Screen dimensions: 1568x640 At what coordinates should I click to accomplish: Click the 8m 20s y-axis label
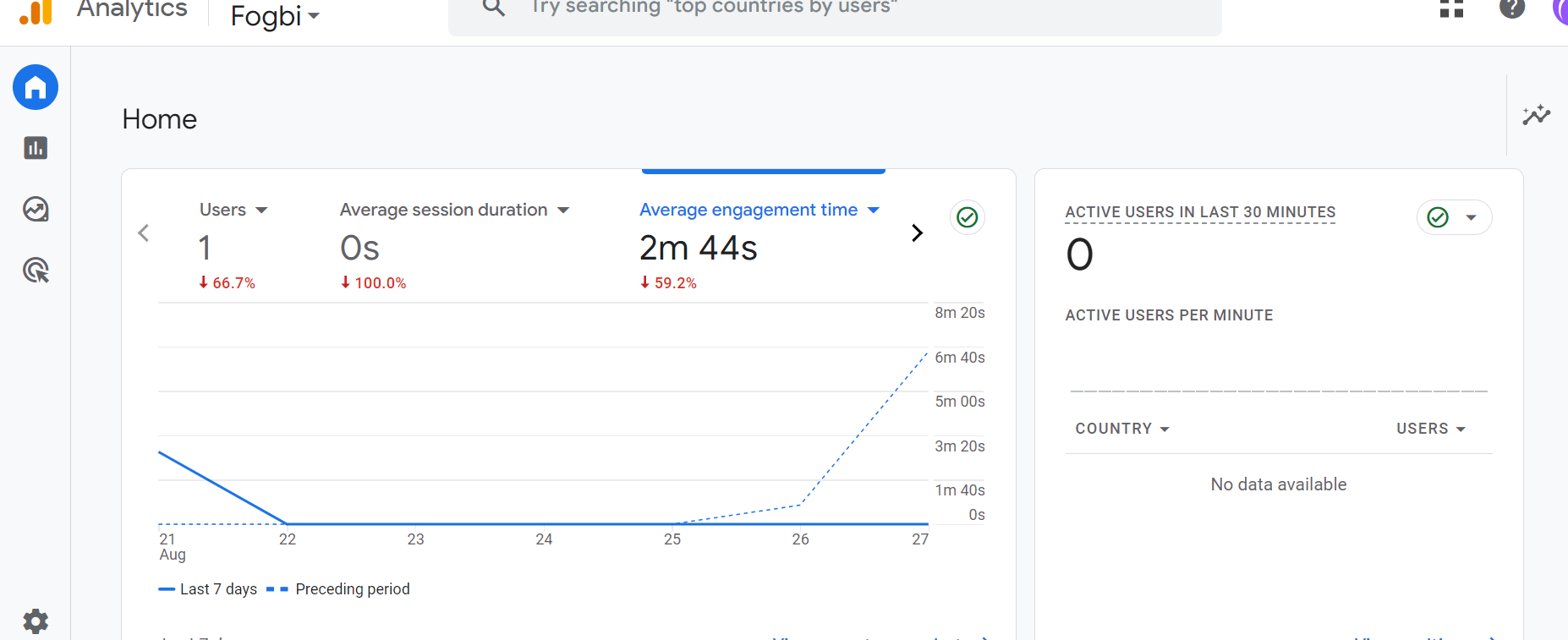959,313
